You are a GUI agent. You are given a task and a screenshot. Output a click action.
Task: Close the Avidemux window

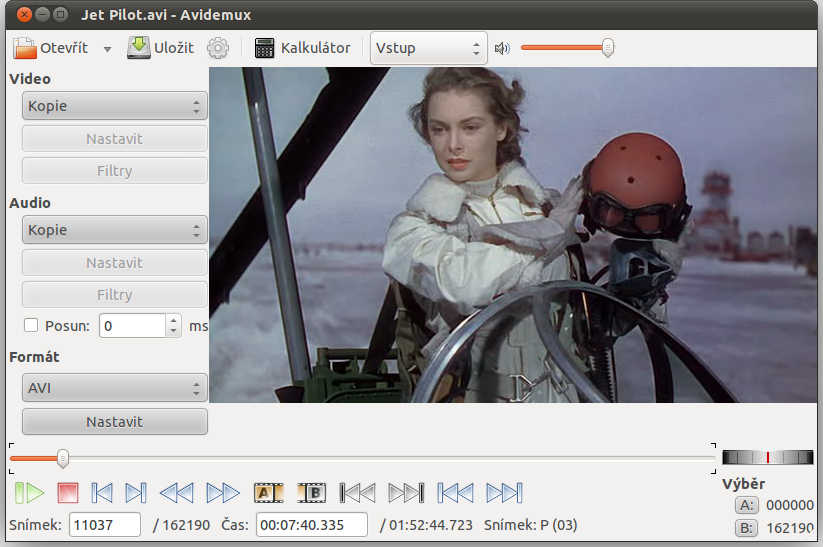[24, 15]
